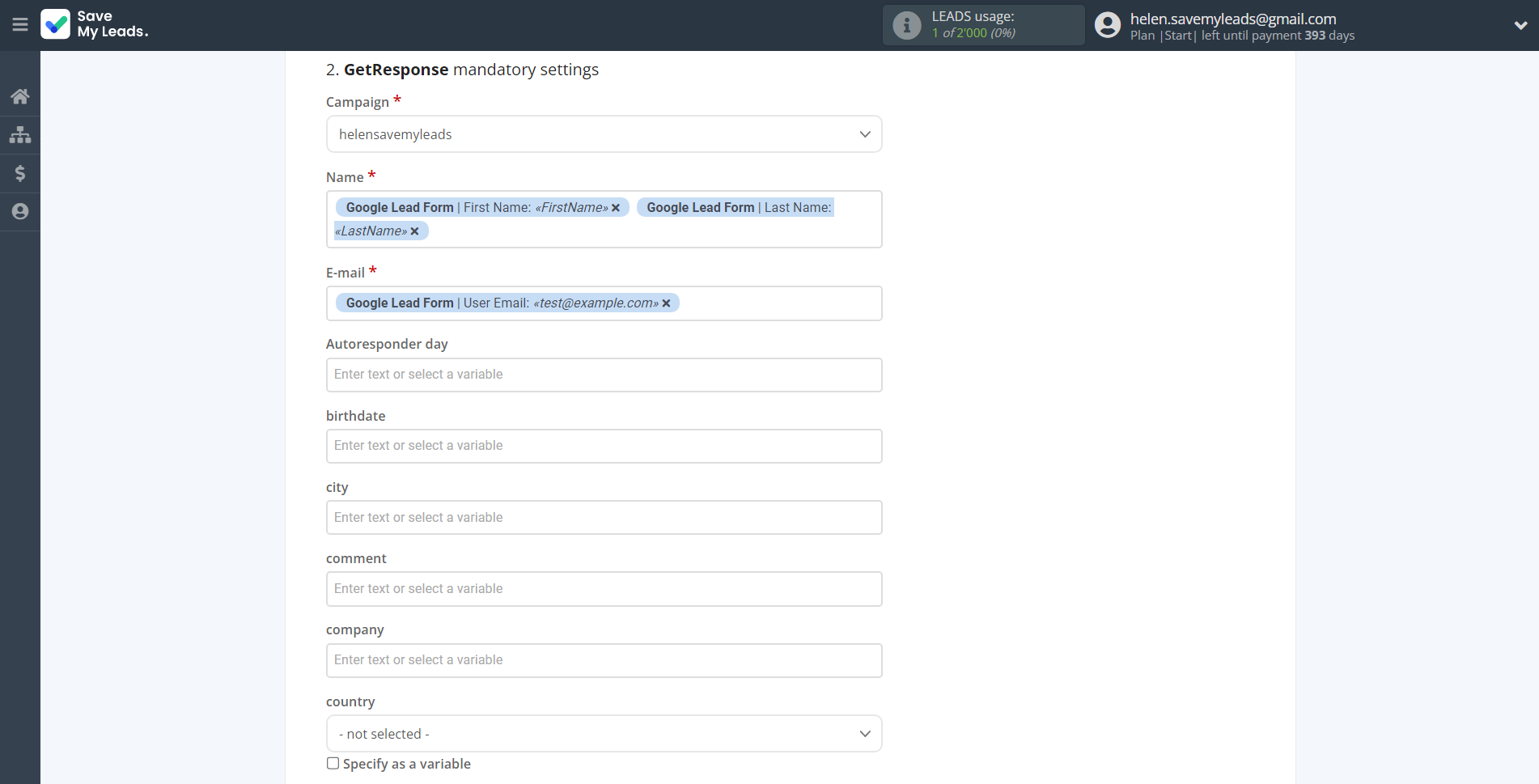Viewport: 1539px width, 784px height.
Task: Open the country dropdown
Action: click(x=604, y=734)
